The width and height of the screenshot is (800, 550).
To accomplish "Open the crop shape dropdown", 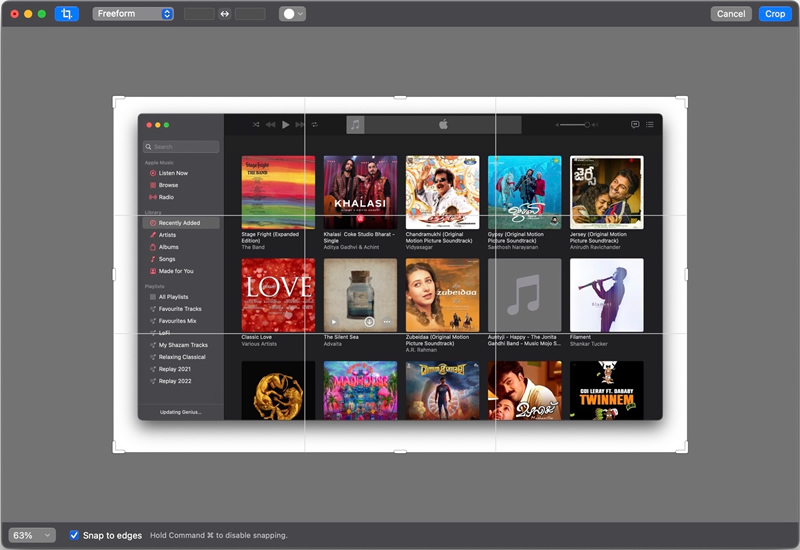I will click(292, 14).
